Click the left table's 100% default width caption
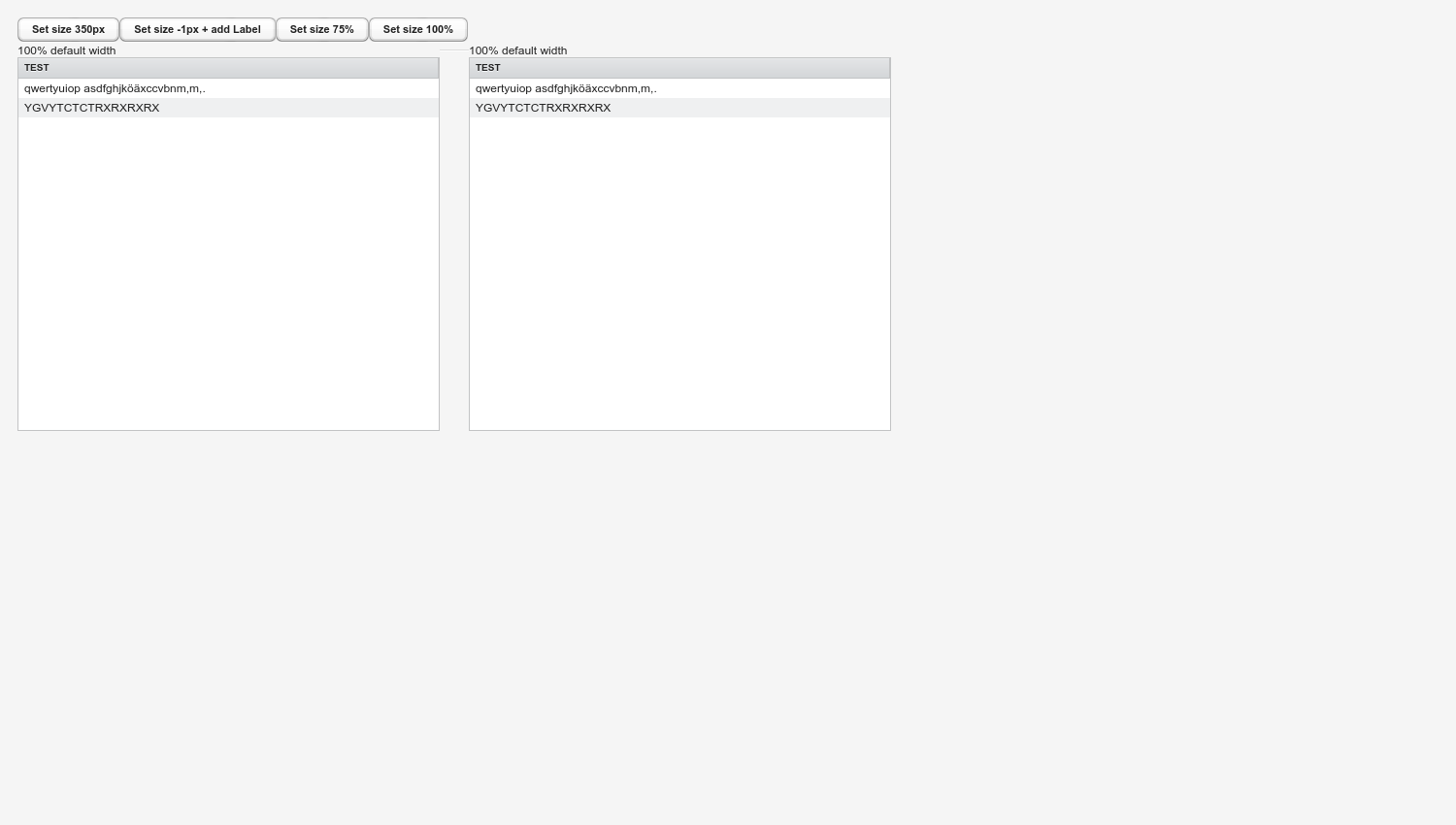This screenshot has width=1456, height=825. pos(67,50)
